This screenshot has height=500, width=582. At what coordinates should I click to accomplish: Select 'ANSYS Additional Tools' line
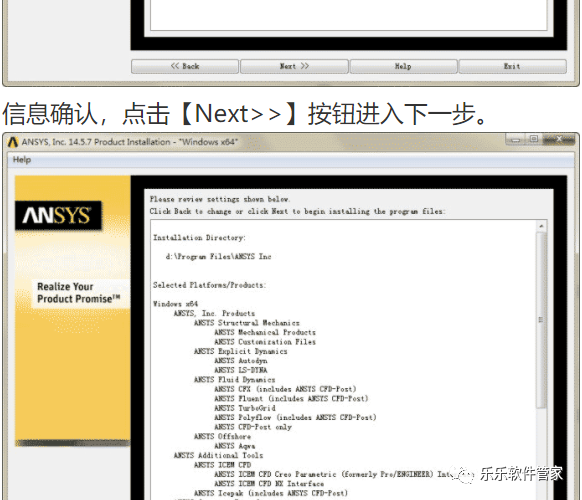(218, 455)
